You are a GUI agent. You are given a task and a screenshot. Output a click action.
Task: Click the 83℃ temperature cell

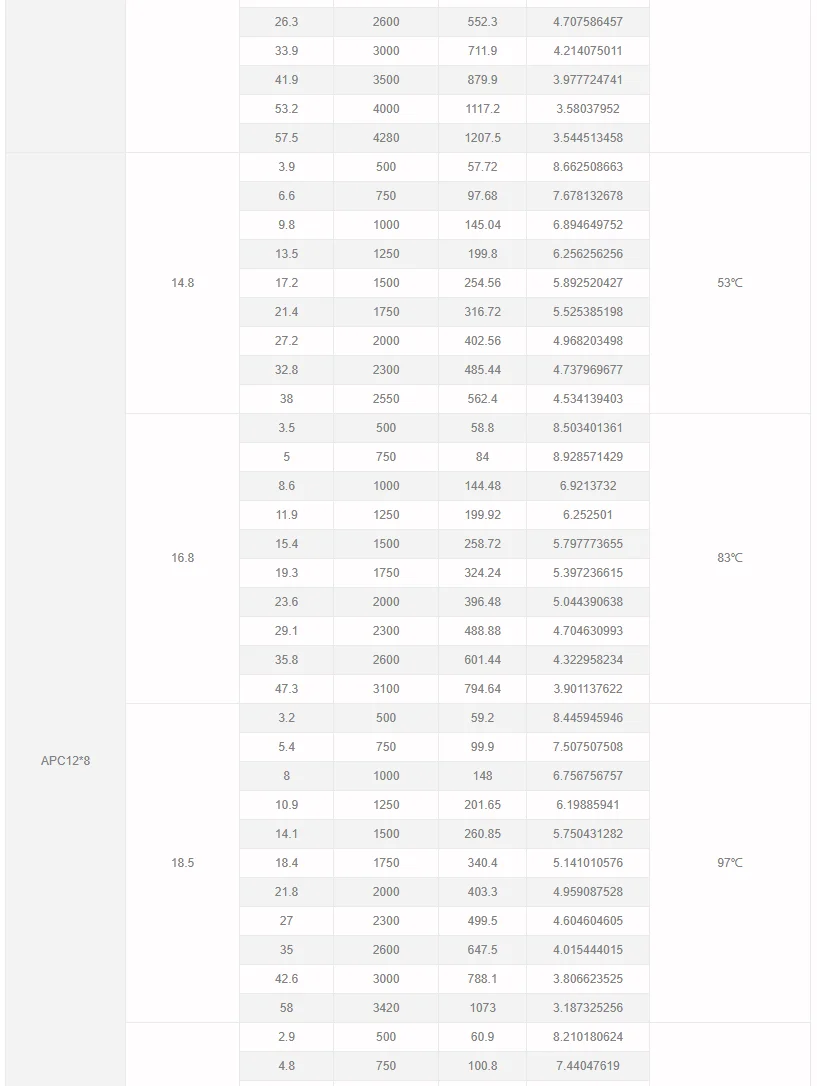click(x=730, y=558)
